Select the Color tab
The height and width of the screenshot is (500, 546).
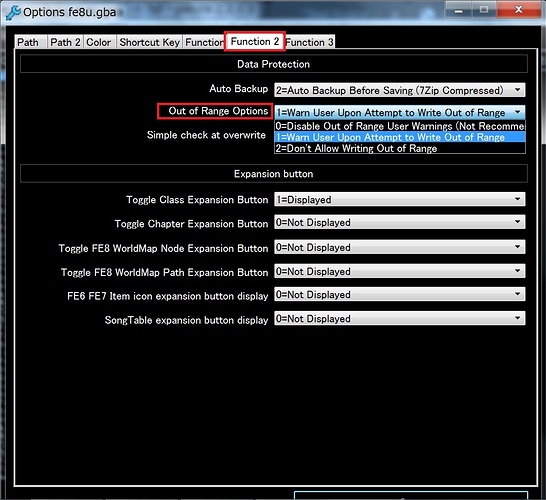pyautogui.click(x=99, y=42)
